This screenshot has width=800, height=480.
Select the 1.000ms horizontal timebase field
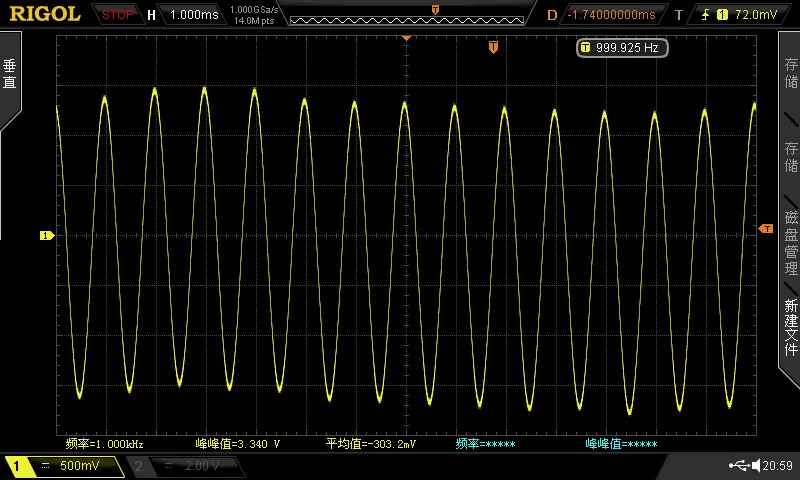pos(194,15)
